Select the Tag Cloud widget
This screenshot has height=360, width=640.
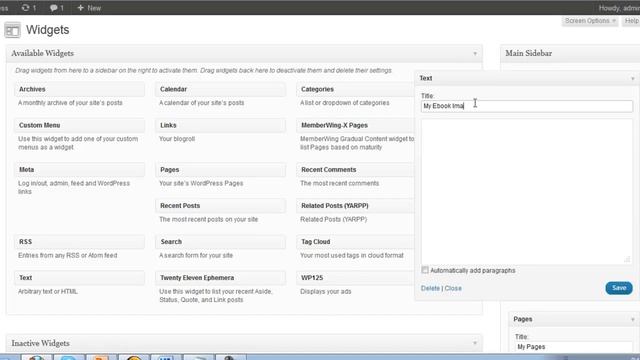click(356, 242)
